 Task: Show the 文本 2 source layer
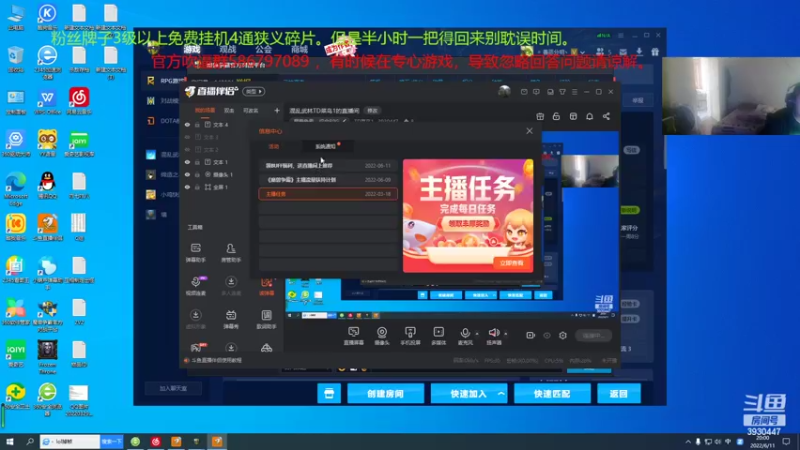click(x=187, y=149)
